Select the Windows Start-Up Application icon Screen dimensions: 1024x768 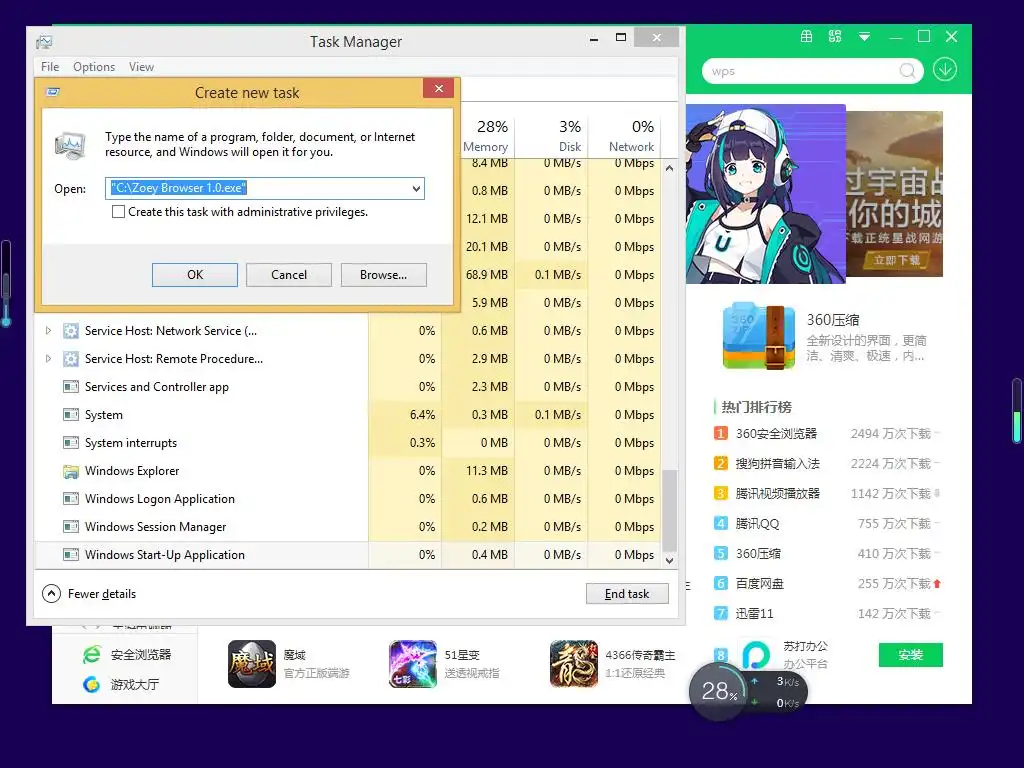71,554
